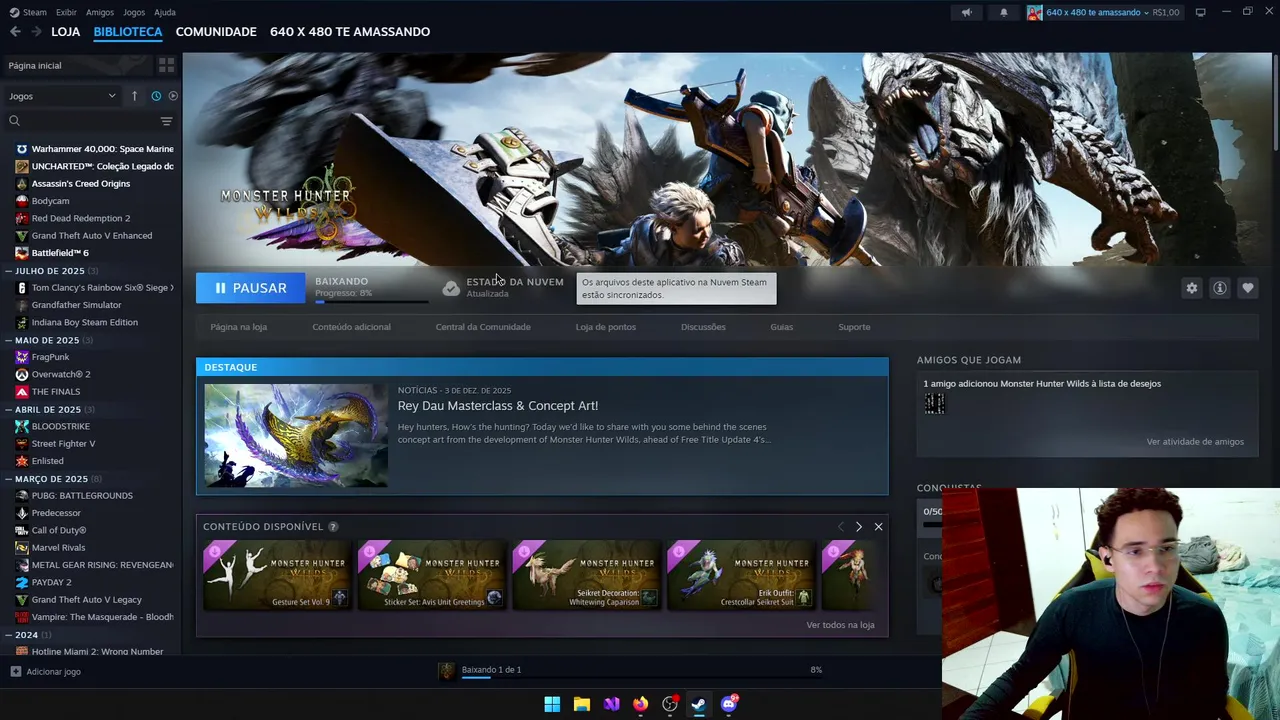Click the Steam taskbar icon
The height and width of the screenshot is (720, 1280).
[x=699, y=704]
